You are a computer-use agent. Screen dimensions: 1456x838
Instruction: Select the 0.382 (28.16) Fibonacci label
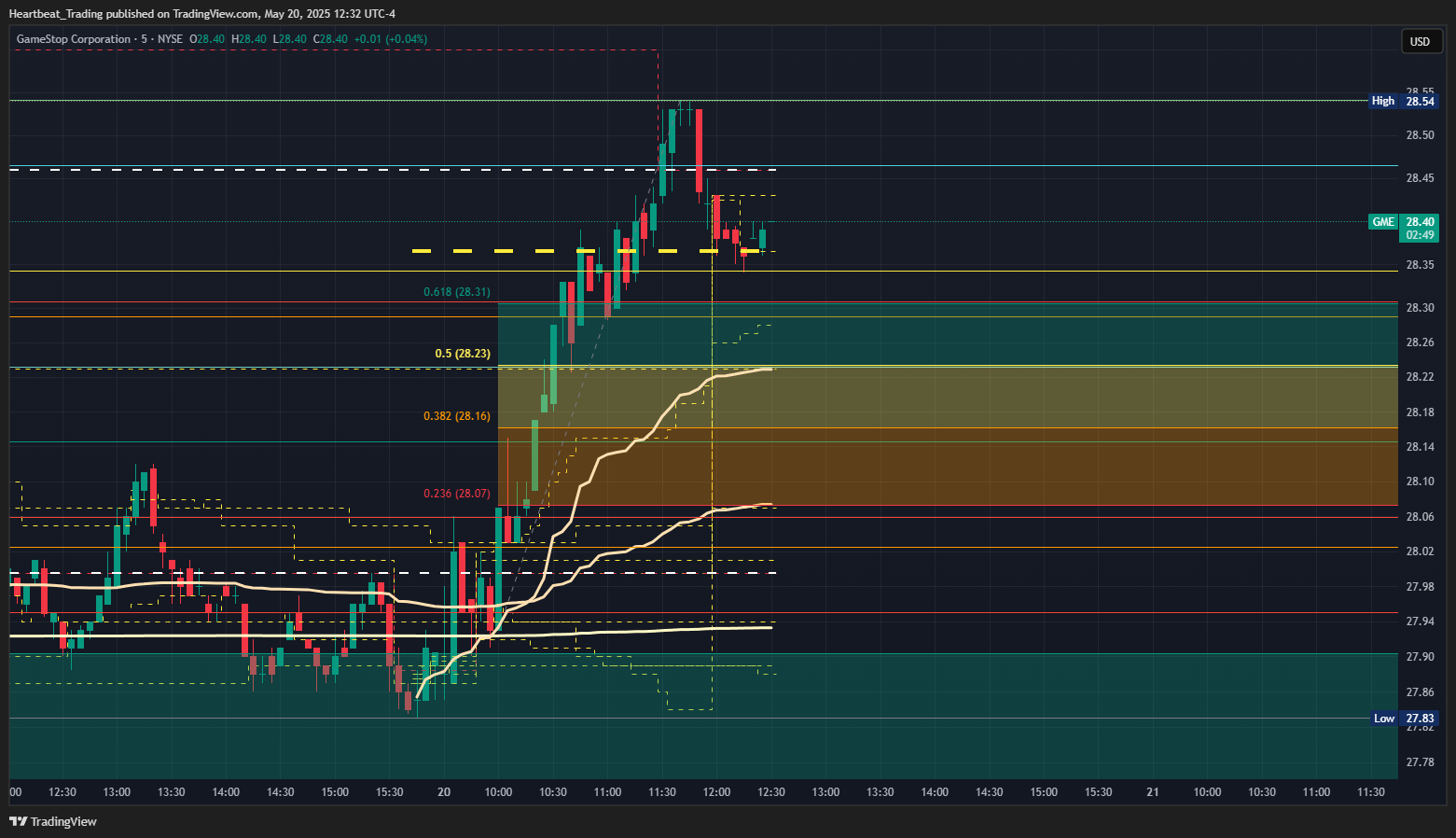(457, 416)
